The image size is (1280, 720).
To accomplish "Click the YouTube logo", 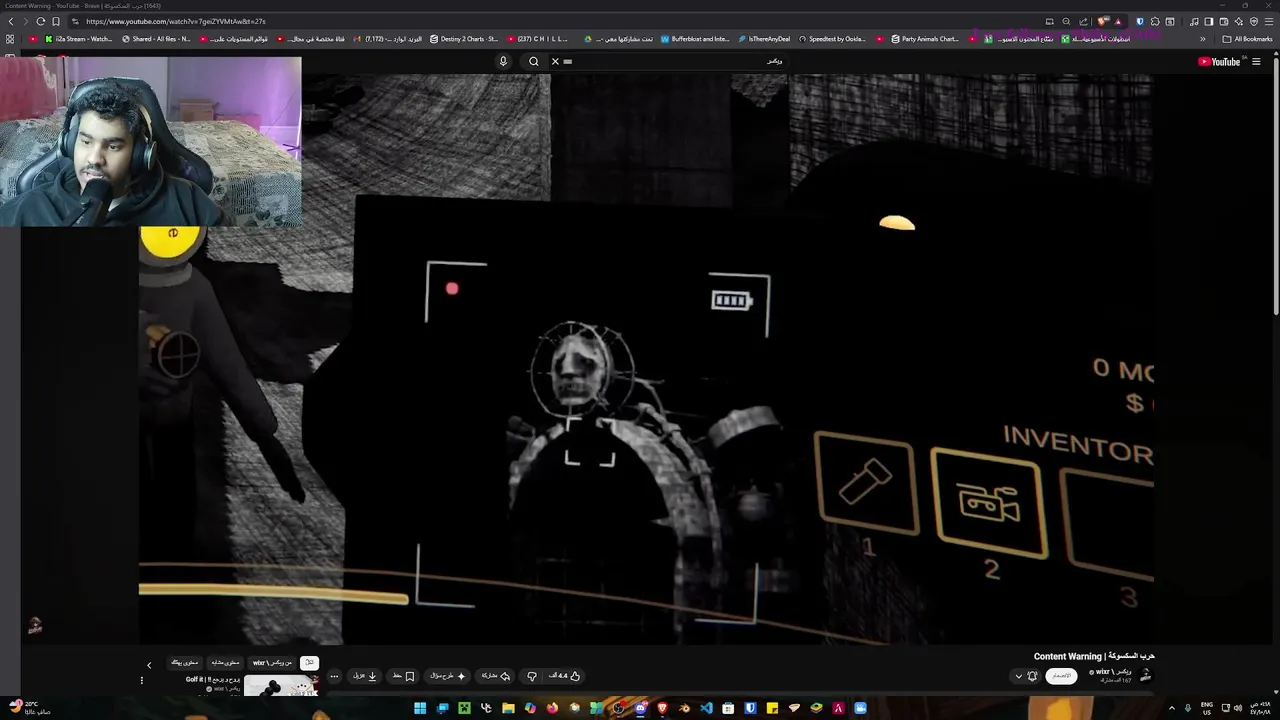I will pyautogui.click(x=1219, y=61).
